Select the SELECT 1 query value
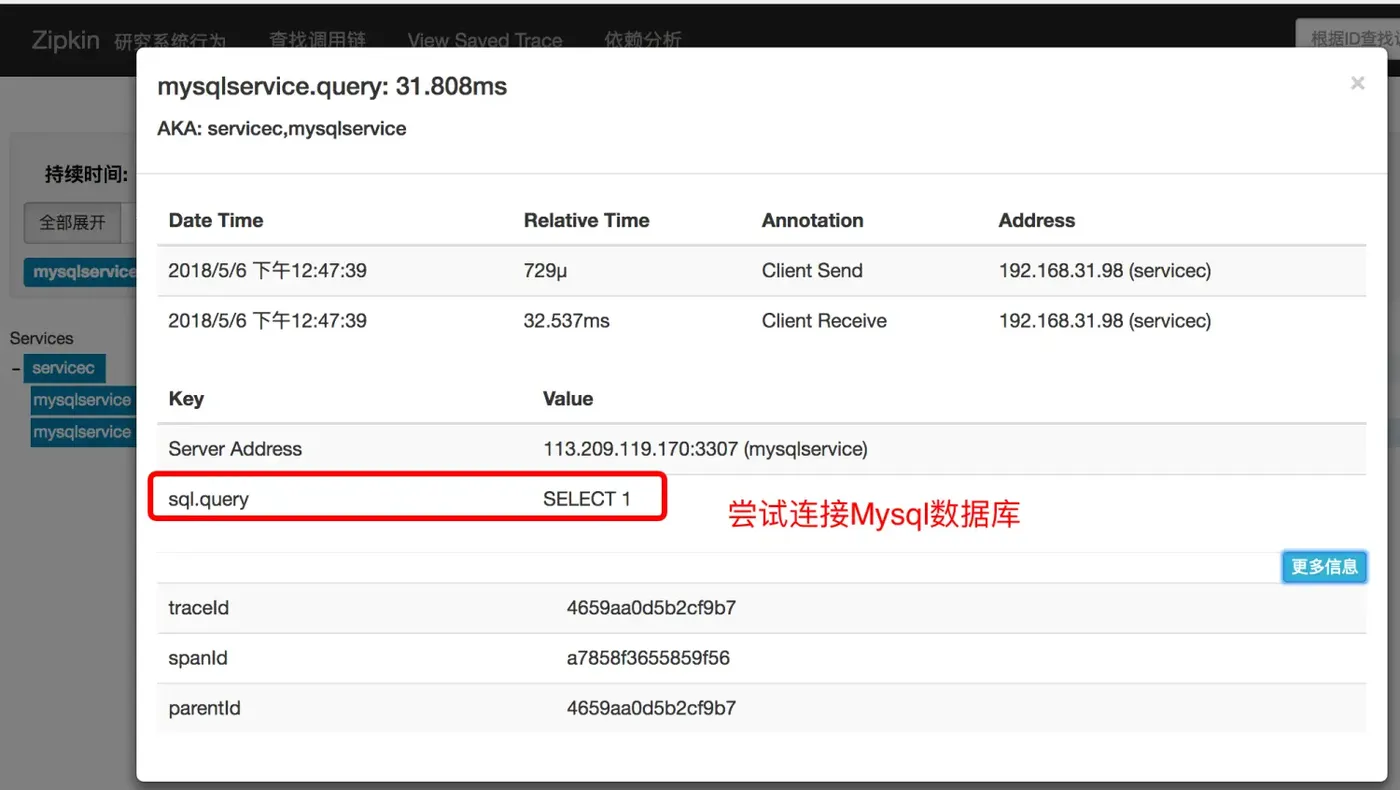Screen dimensions: 1400x790 tap(587, 499)
